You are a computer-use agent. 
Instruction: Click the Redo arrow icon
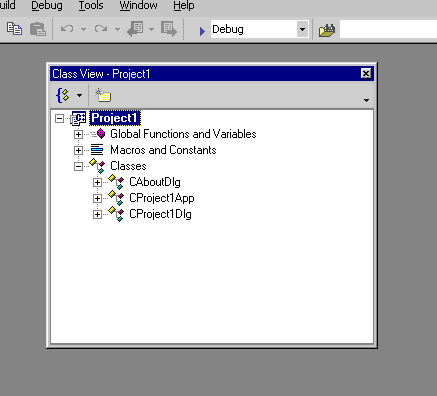coord(101,29)
